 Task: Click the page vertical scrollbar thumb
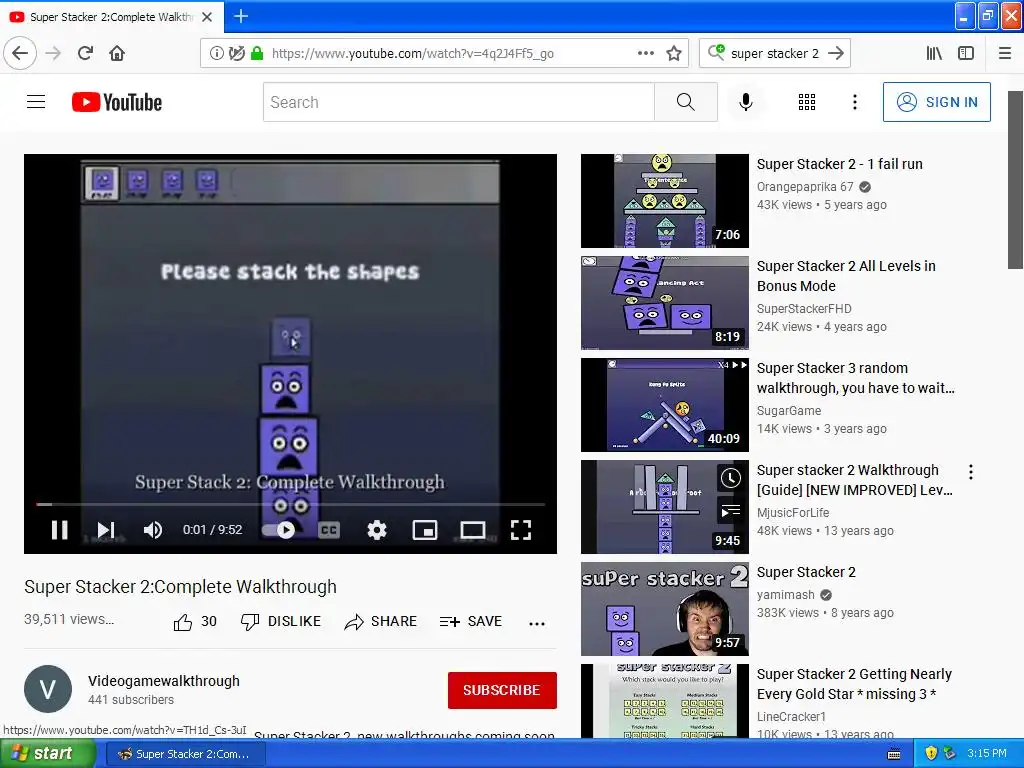click(x=1015, y=180)
